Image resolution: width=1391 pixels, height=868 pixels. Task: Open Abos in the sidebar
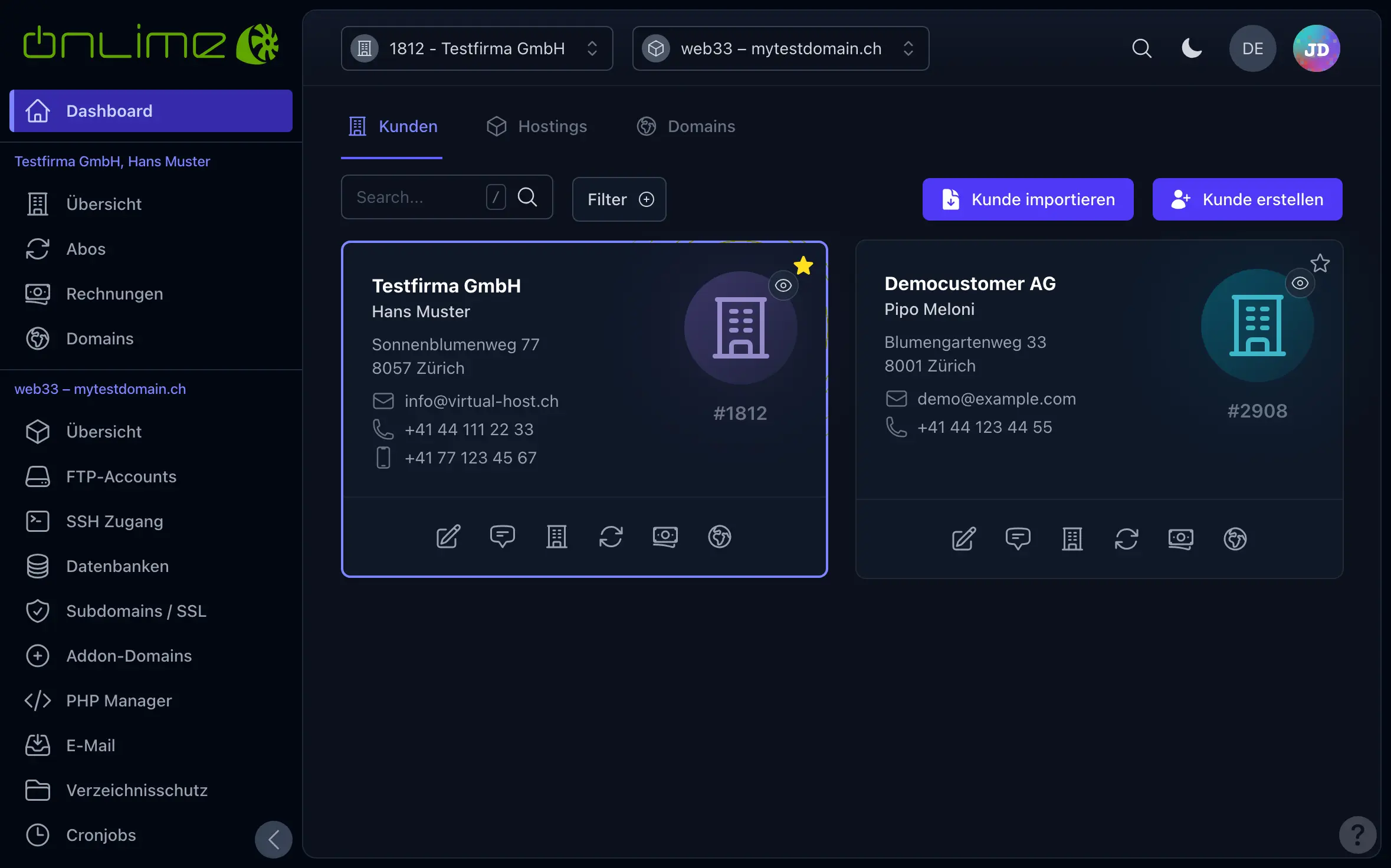[x=151, y=249]
